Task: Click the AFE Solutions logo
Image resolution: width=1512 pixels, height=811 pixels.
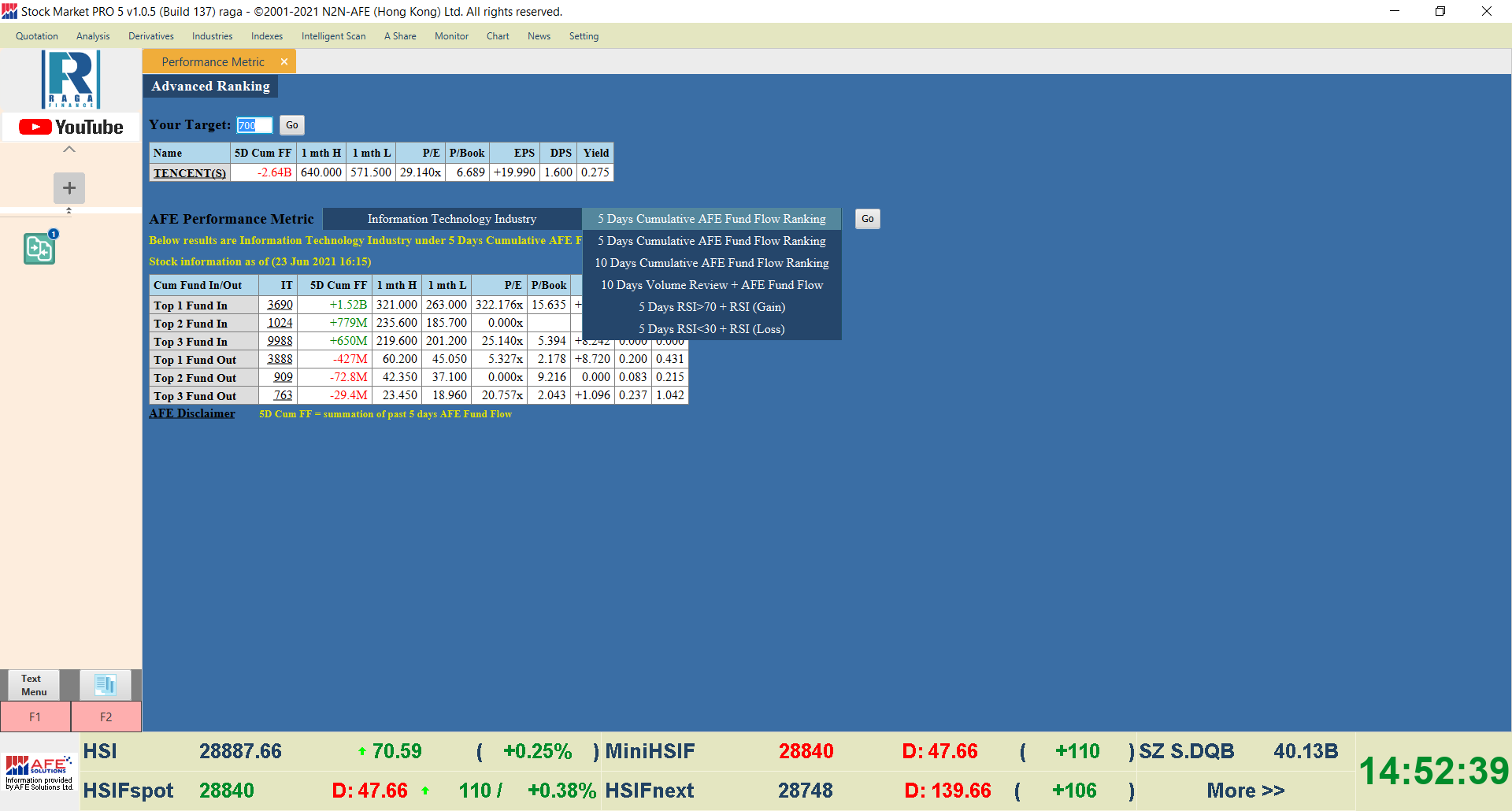Action: [x=39, y=772]
